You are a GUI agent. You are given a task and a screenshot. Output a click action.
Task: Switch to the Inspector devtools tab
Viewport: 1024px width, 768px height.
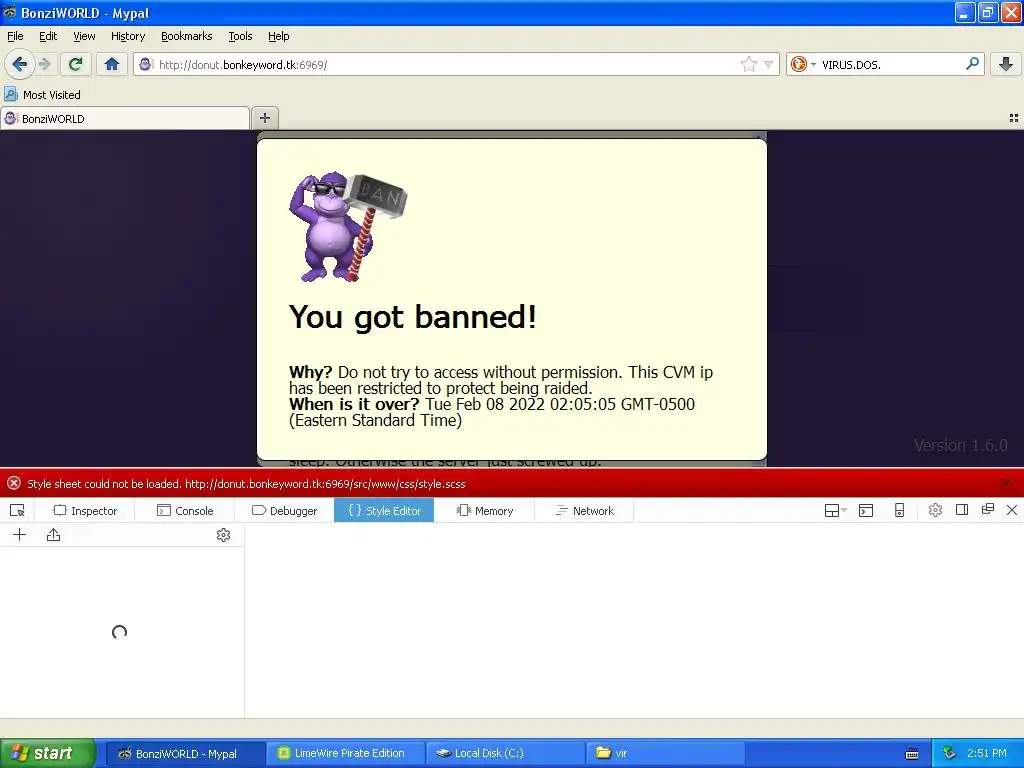pyautogui.click(x=85, y=511)
